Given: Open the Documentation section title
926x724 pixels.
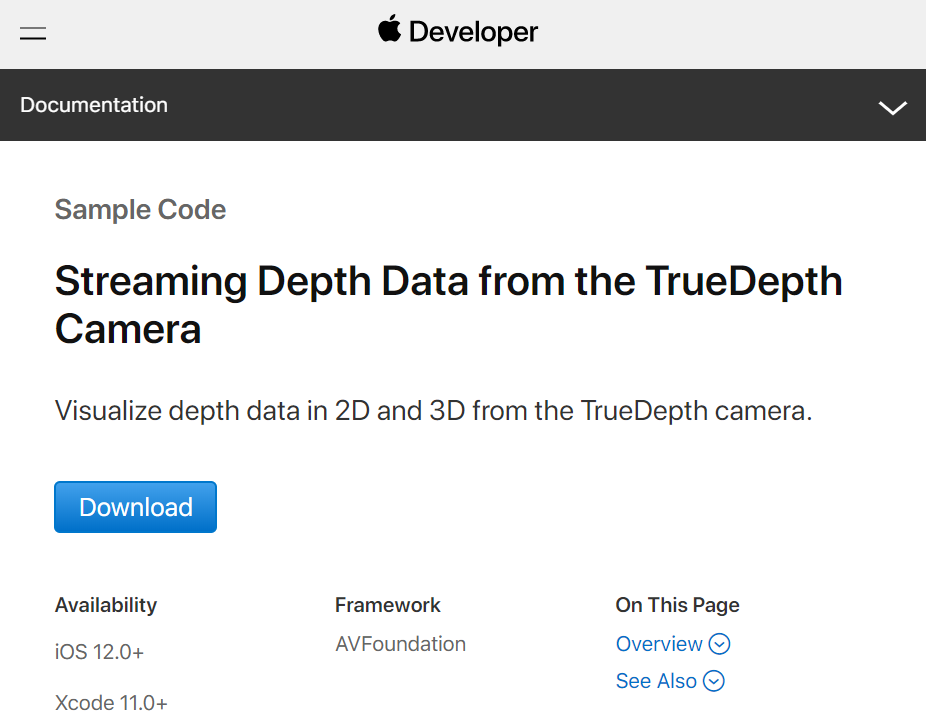Looking at the screenshot, I should click(x=94, y=105).
